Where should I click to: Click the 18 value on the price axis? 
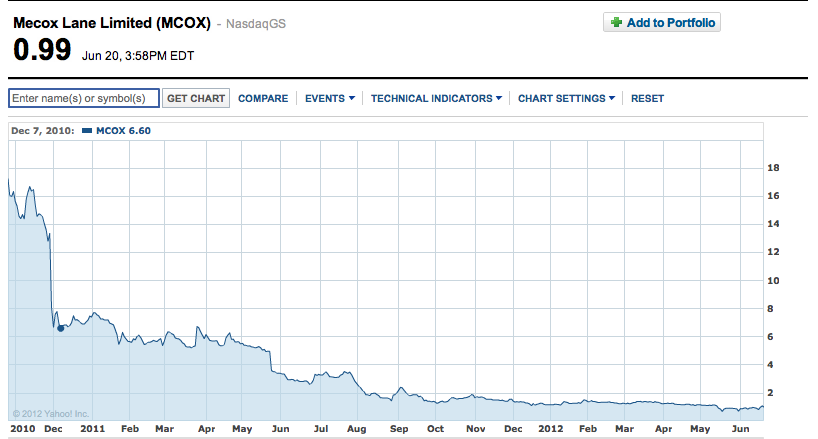click(x=772, y=168)
